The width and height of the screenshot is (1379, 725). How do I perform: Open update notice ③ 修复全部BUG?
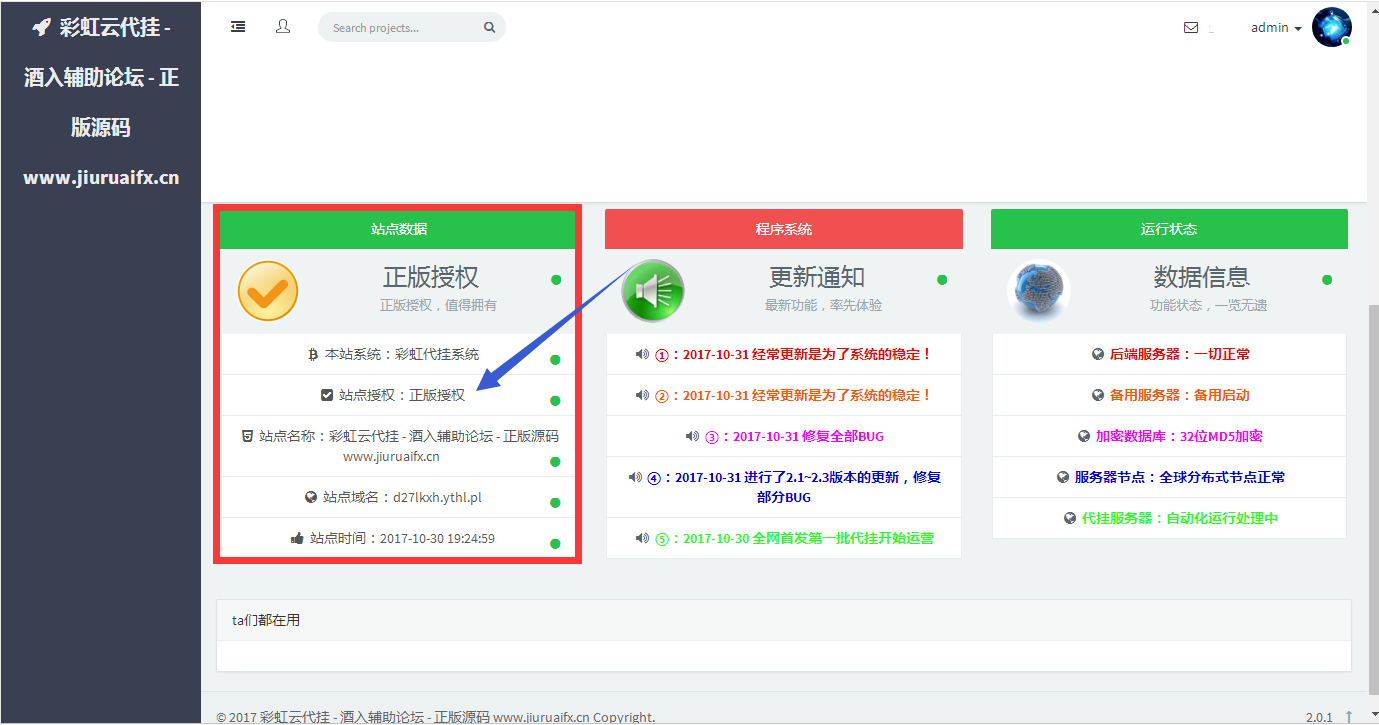(x=784, y=436)
